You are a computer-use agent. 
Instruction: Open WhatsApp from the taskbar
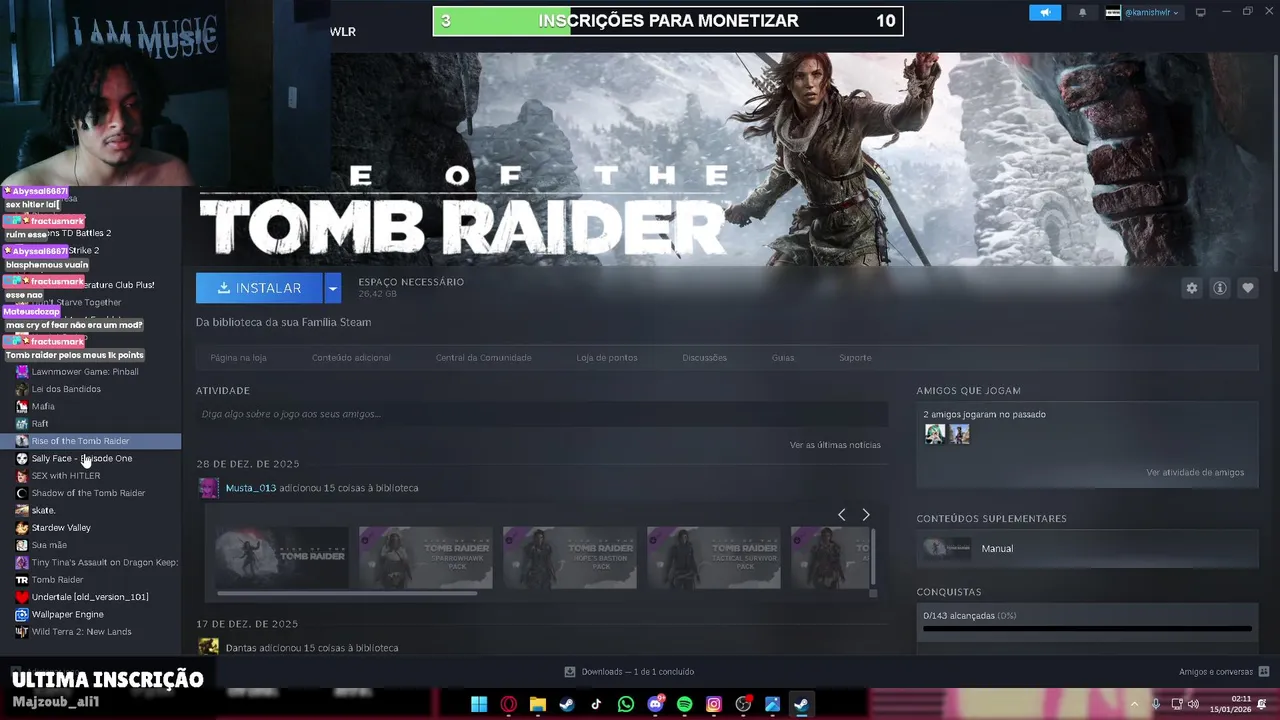pyautogui.click(x=626, y=704)
